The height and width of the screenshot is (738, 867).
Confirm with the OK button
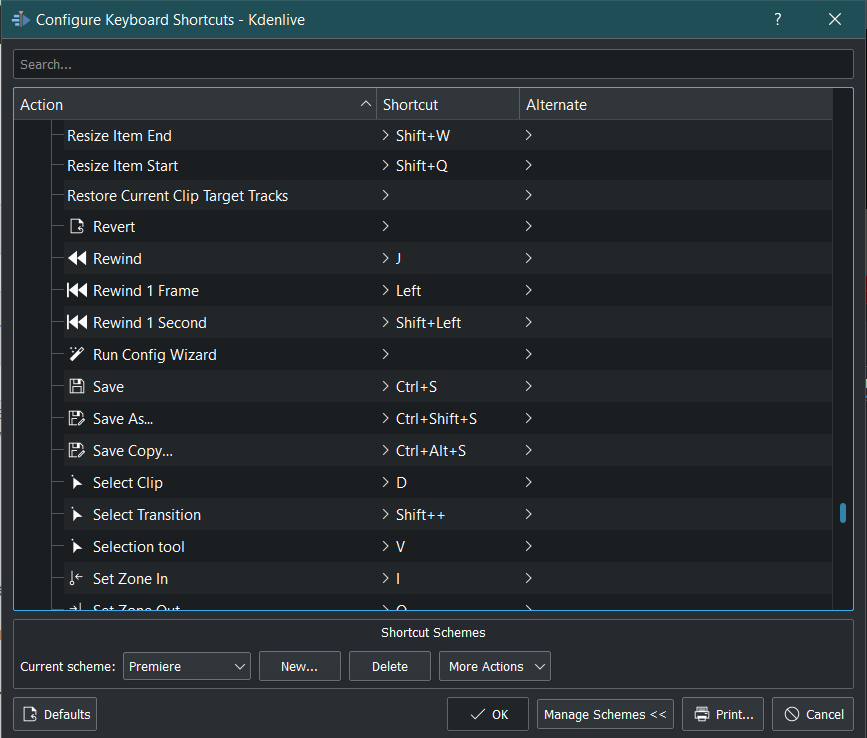488,714
